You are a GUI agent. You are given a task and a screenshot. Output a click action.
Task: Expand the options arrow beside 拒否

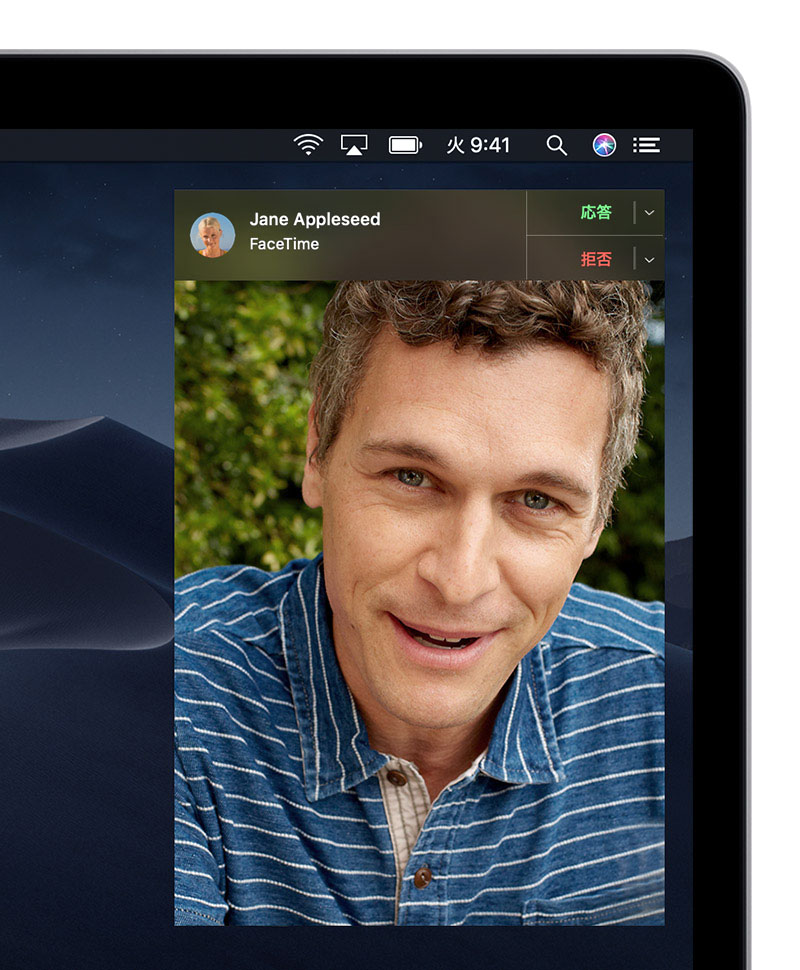pyautogui.click(x=649, y=260)
